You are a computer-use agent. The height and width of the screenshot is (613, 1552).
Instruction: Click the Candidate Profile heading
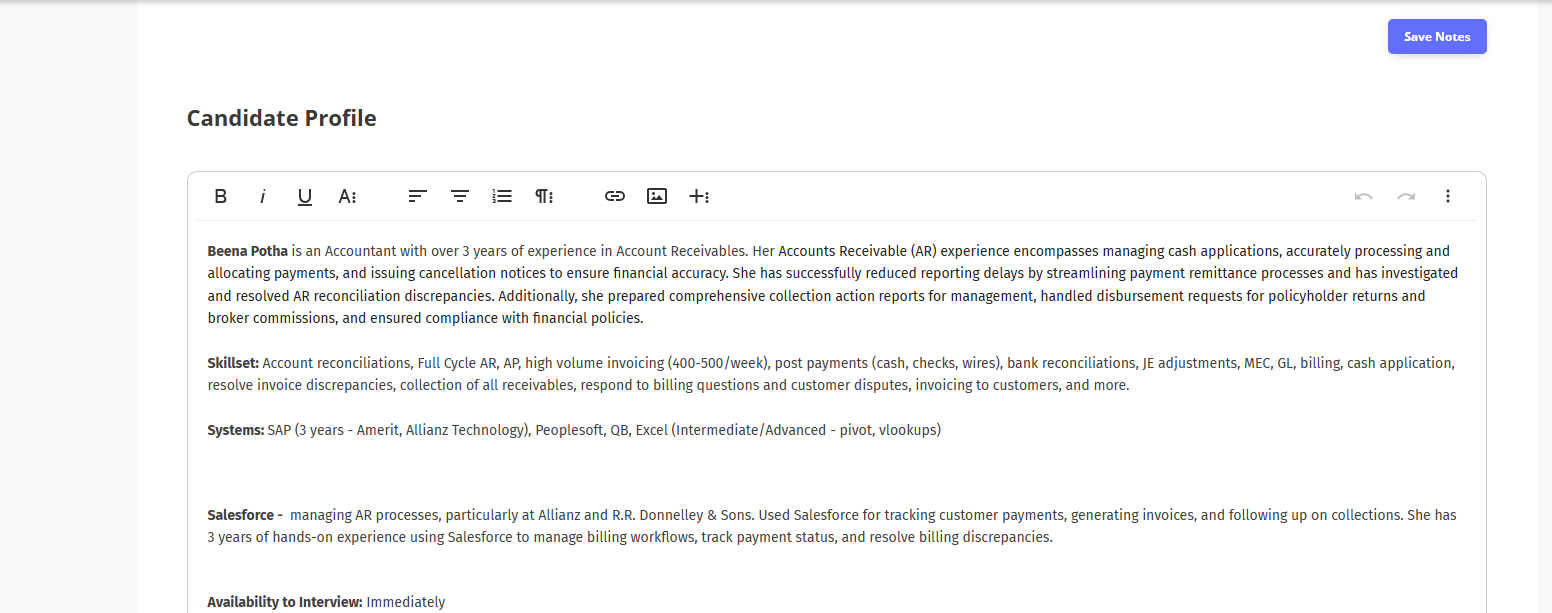click(282, 118)
